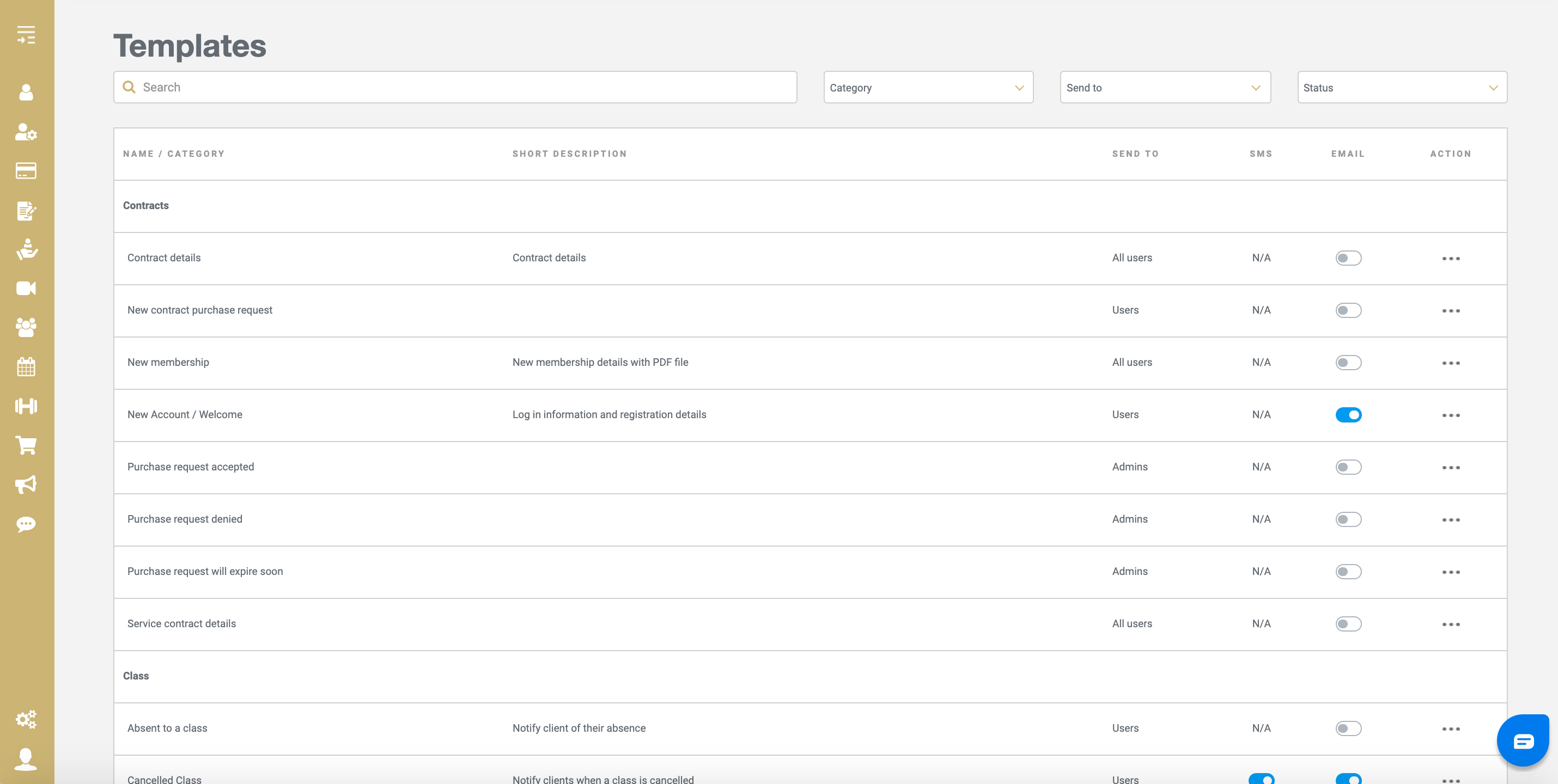Click the SEND TO column header
Screen dimensions: 1558x784
point(1135,154)
